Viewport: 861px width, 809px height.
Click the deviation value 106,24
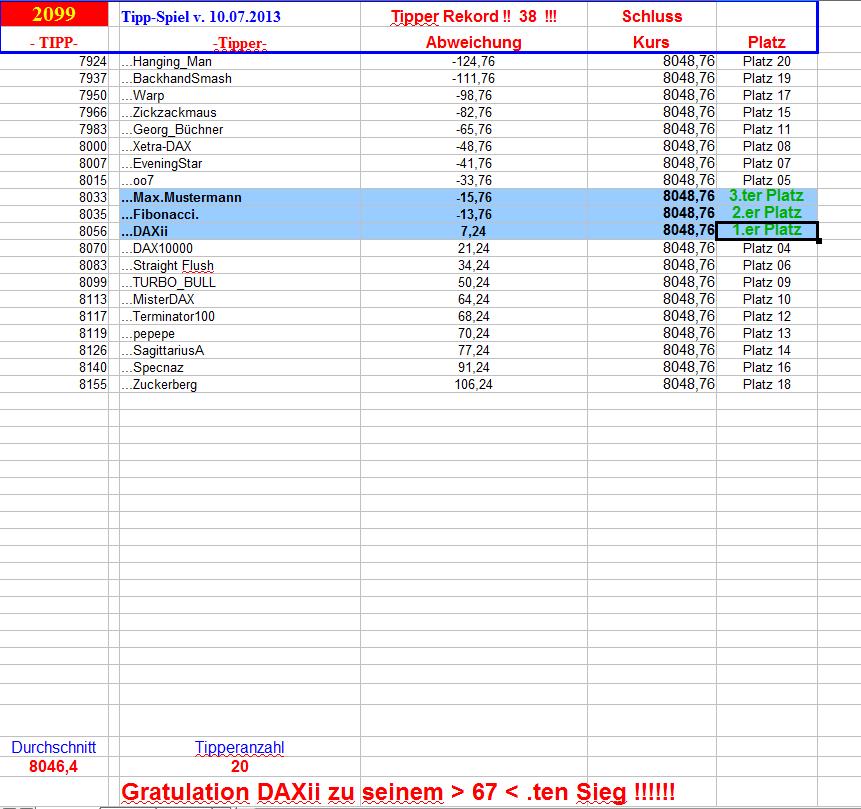point(473,385)
